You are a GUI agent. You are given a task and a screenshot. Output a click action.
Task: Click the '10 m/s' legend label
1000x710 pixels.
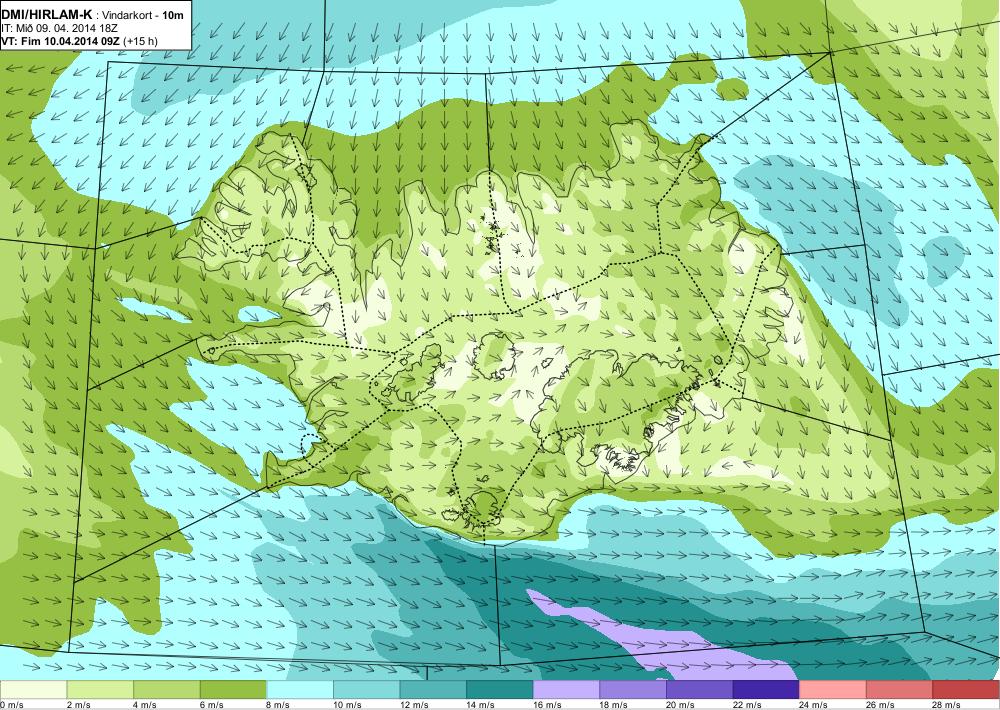(x=348, y=705)
